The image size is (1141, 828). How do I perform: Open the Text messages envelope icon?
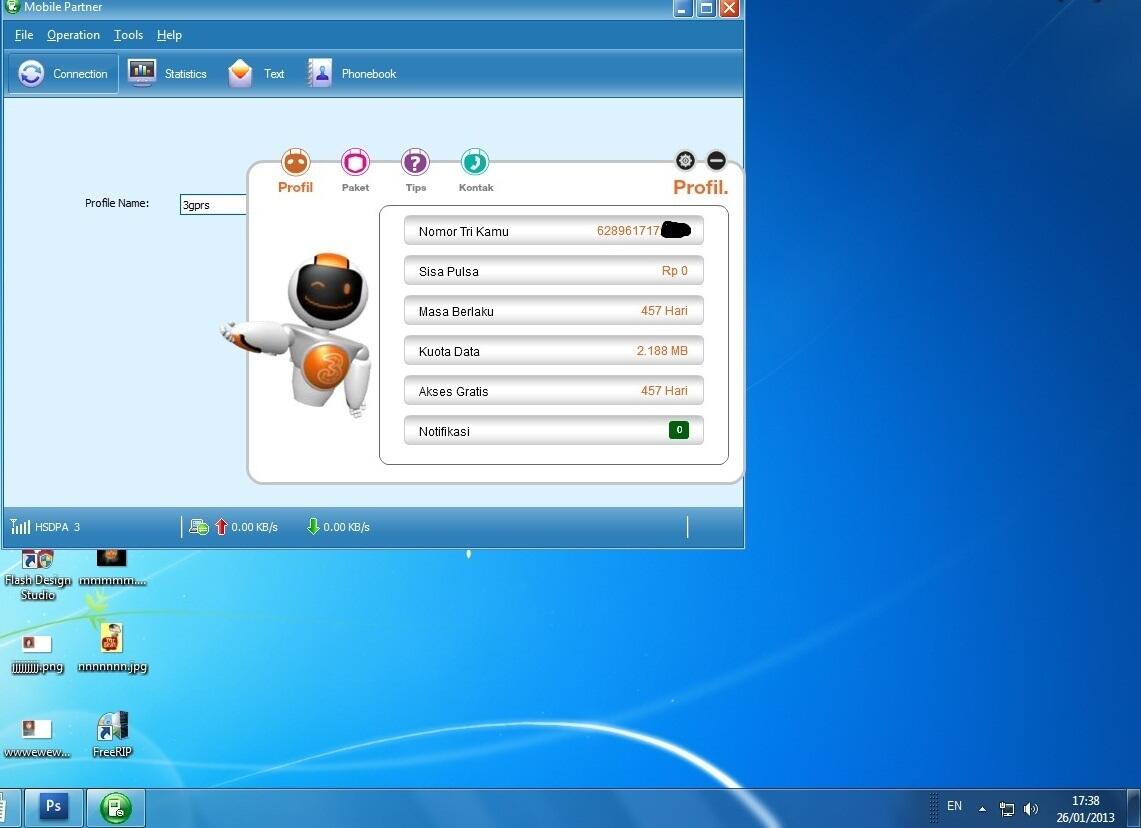(x=240, y=73)
